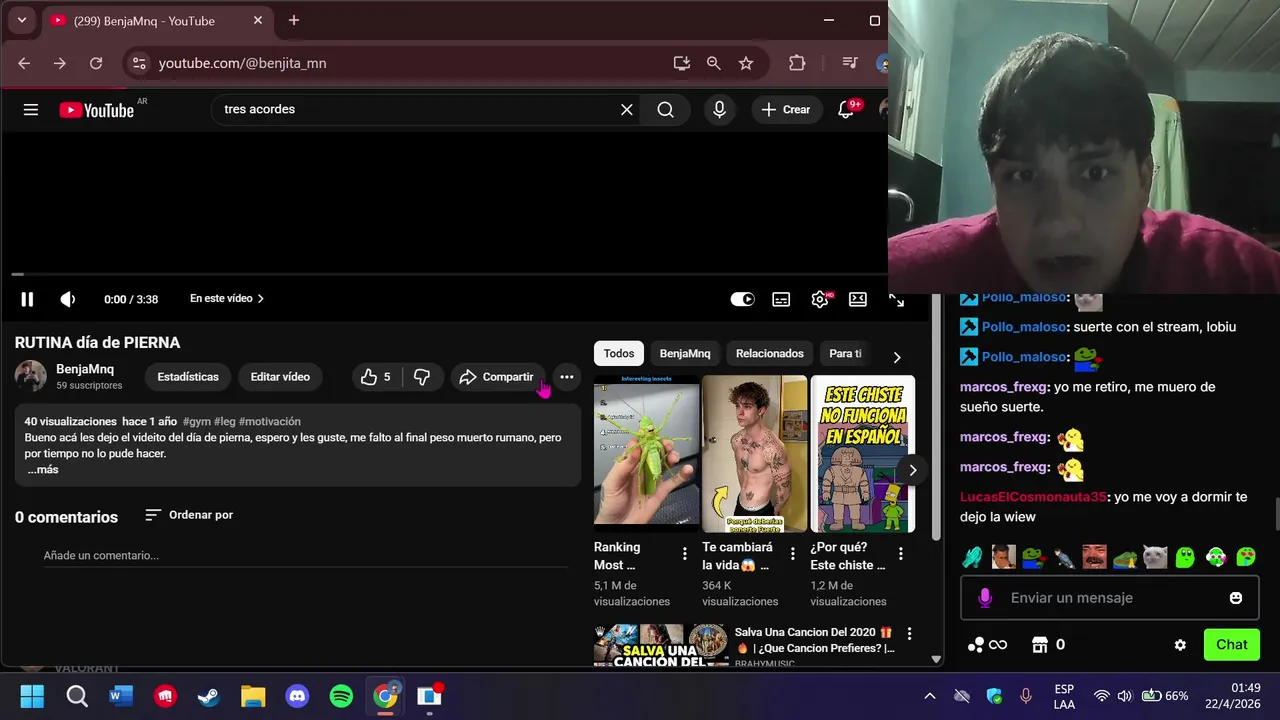Run search with the magnifier button
This screenshot has height=720, width=1280.
[x=666, y=110]
